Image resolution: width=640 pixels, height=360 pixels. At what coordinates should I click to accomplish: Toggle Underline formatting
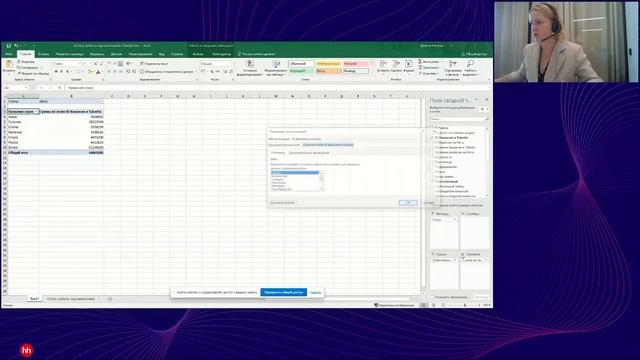(67, 71)
